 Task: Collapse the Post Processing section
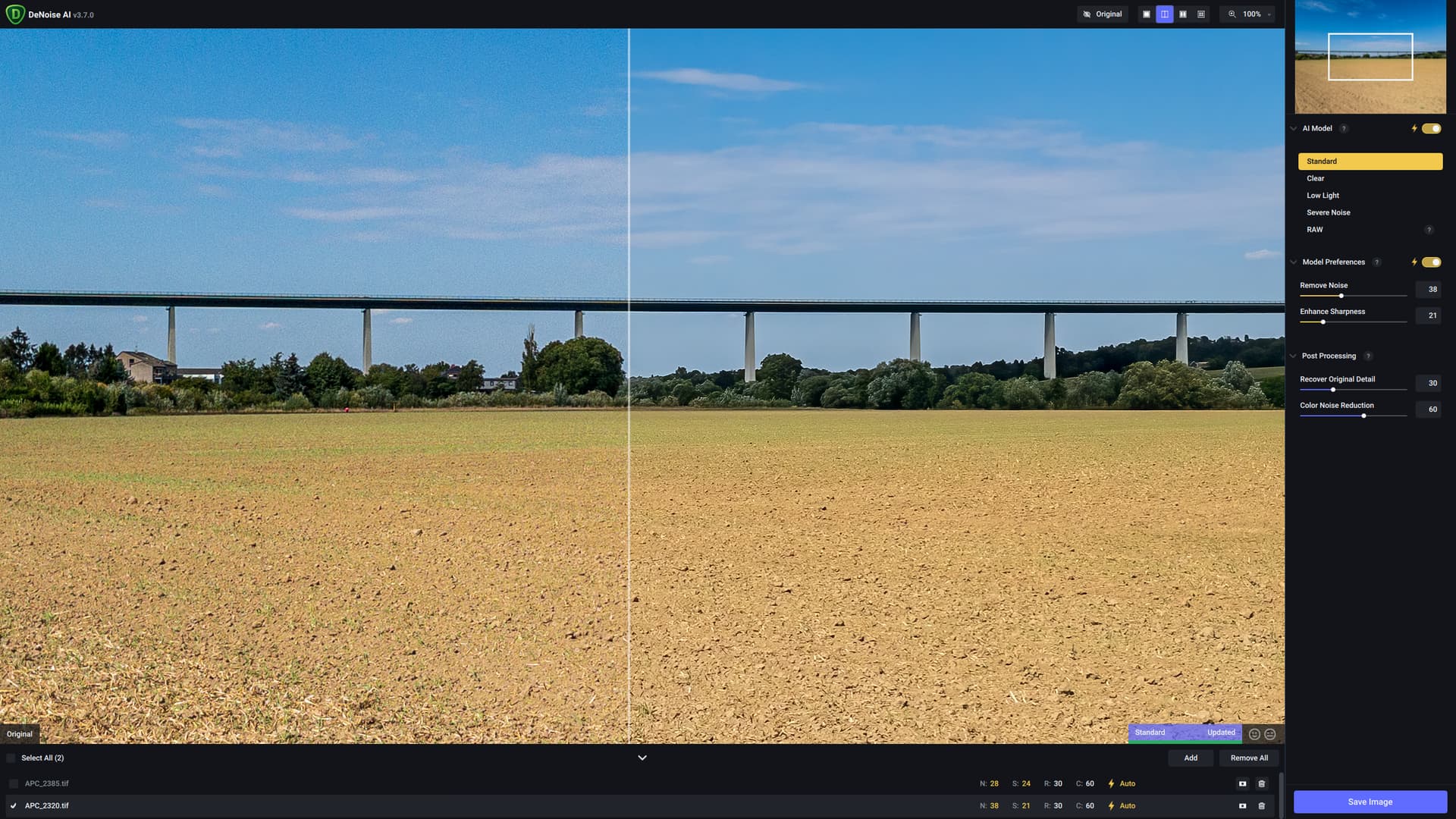(x=1293, y=356)
